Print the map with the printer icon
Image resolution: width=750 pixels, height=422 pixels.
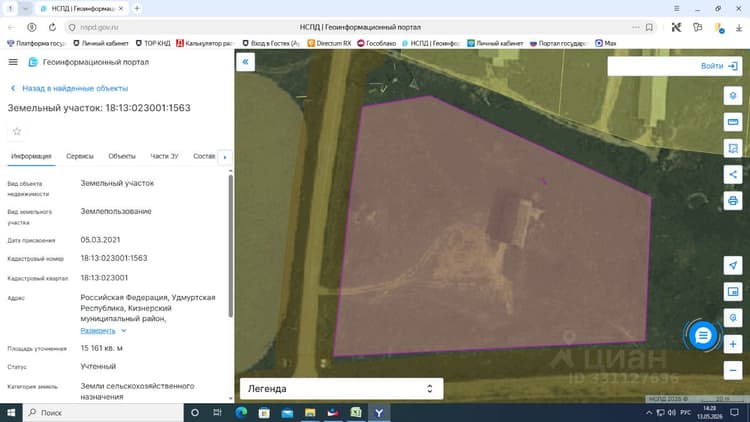(733, 200)
